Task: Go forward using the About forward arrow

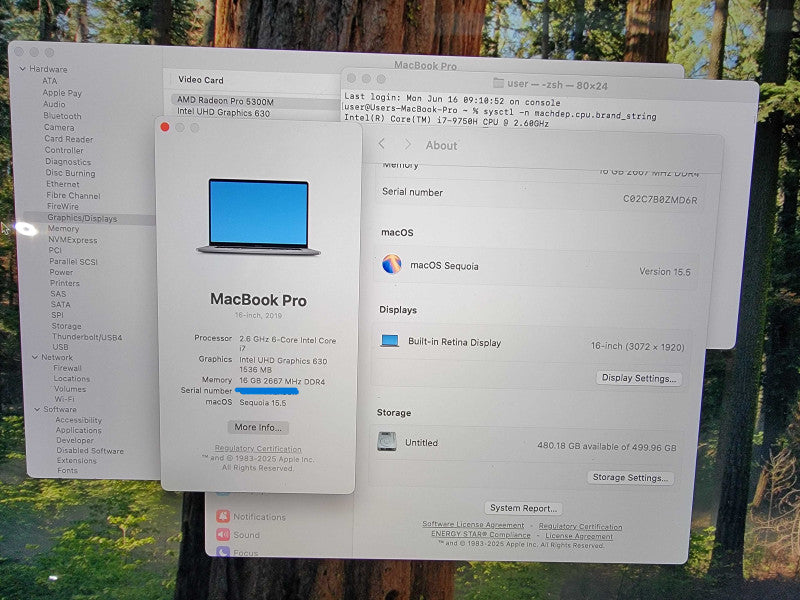Action: coord(407,145)
